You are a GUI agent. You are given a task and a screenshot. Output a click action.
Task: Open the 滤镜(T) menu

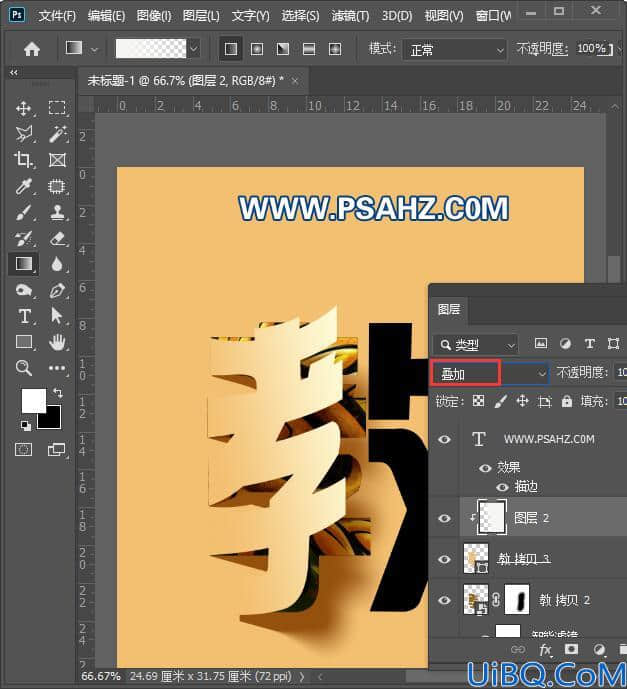(x=350, y=16)
